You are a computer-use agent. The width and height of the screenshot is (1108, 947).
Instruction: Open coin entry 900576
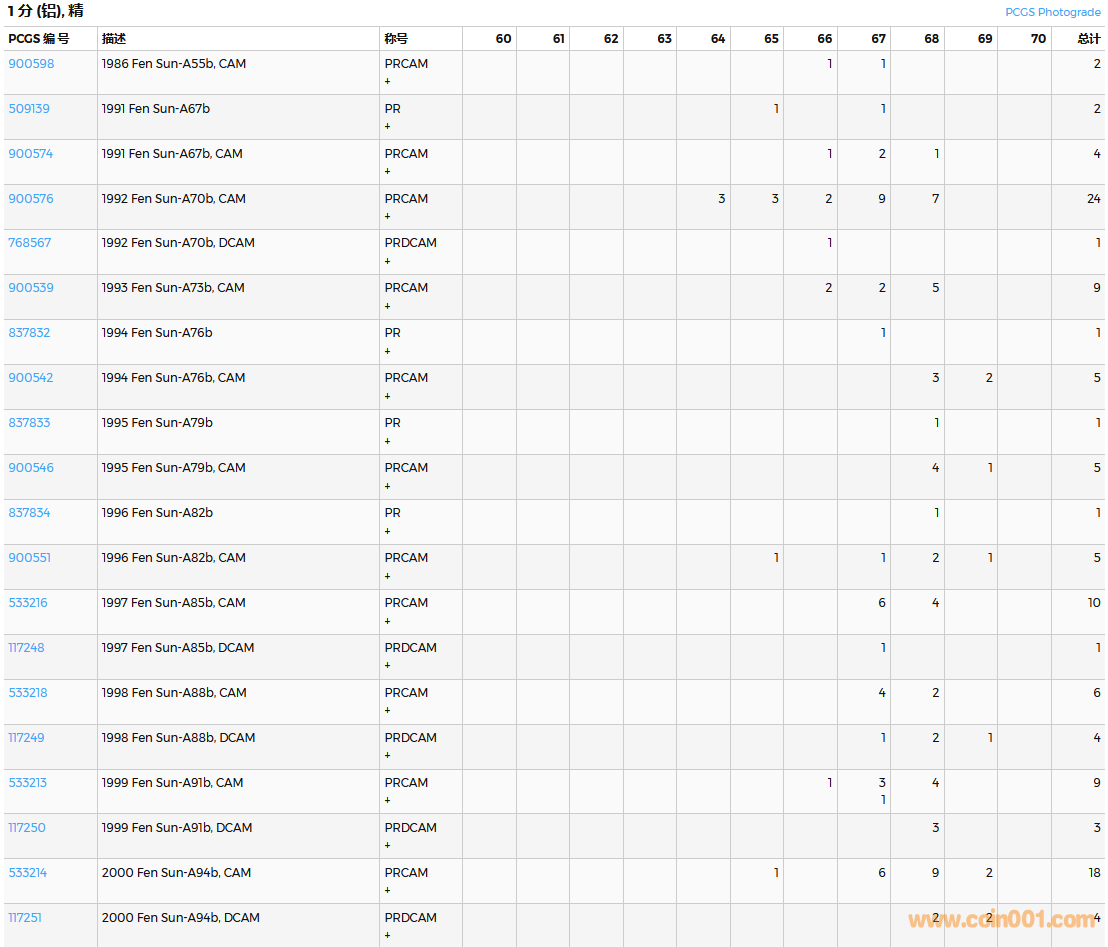pyautogui.click(x=31, y=199)
